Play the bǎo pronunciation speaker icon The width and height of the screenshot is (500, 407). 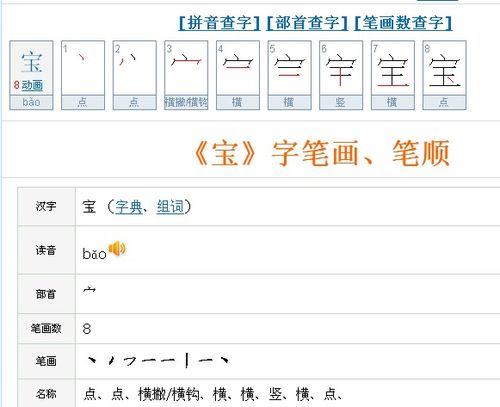click(117, 248)
